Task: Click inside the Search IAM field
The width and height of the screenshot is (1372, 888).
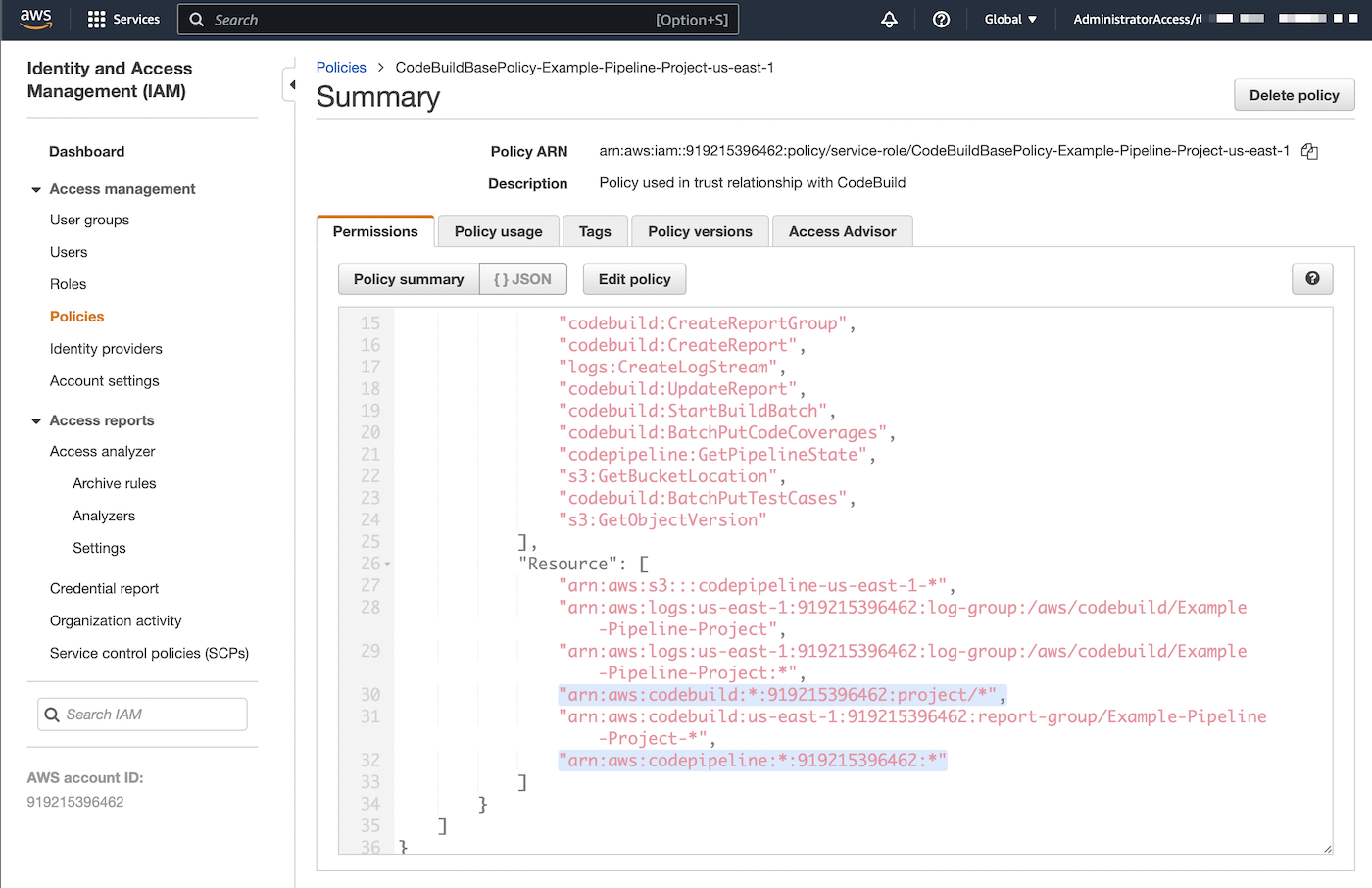Action: (x=142, y=714)
